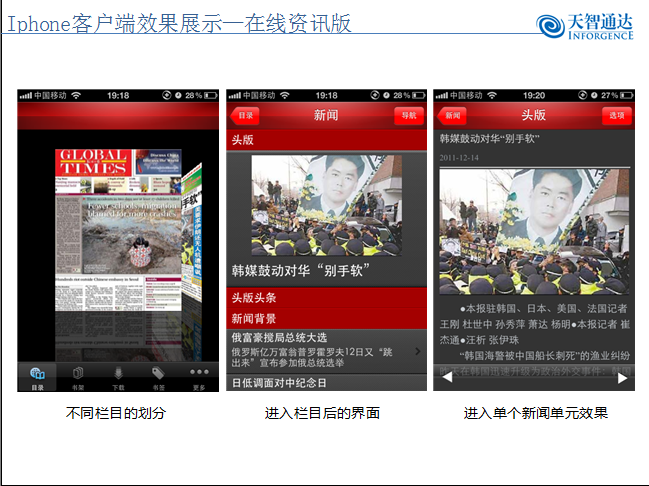Viewport: 649px width, 486px height.
Task: Click the caption 进入栏目后的界面
Action: pyautogui.click(x=322, y=413)
